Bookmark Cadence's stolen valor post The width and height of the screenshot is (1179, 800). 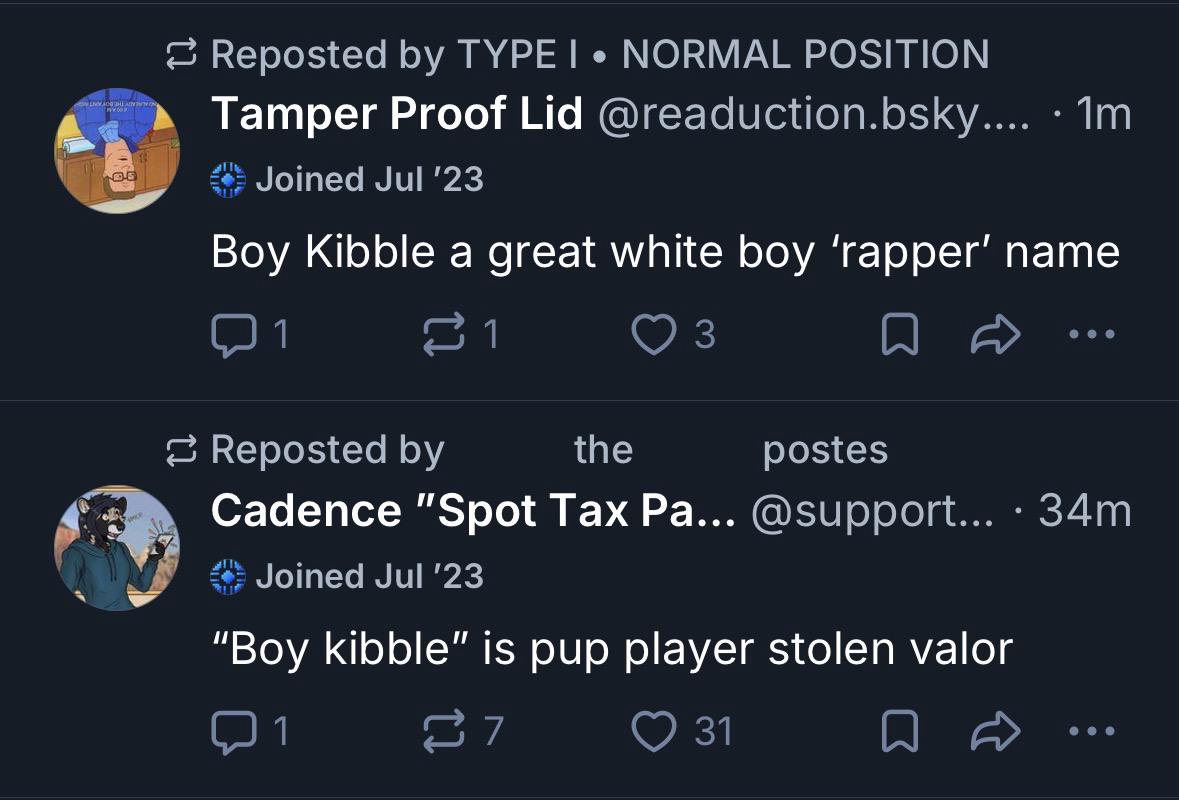(899, 731)
